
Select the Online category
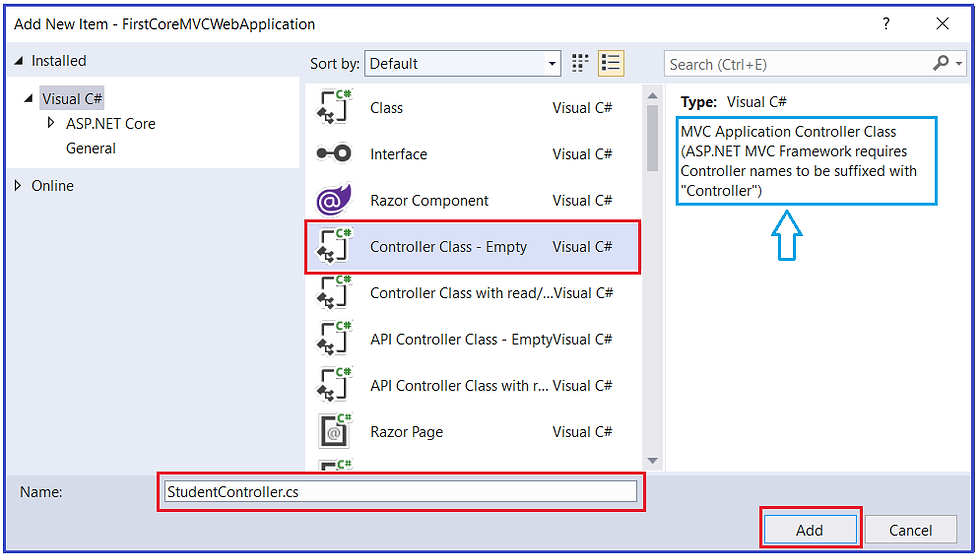click(x=52, y=186)
